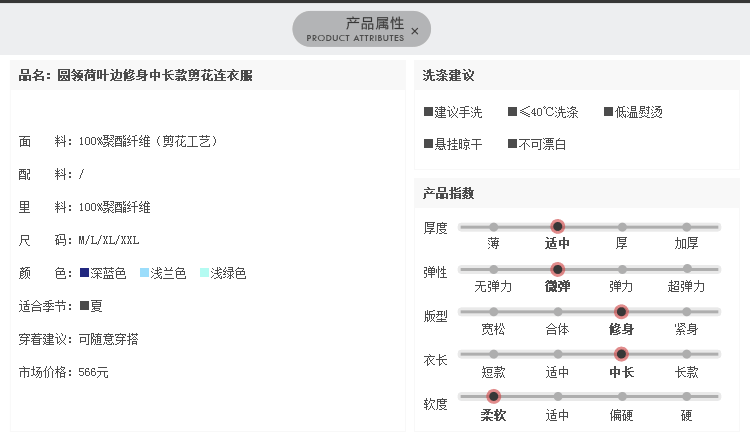Click the 悬挂晾干 checkbox square
750x441 pixels.
[x=428, y=143]
